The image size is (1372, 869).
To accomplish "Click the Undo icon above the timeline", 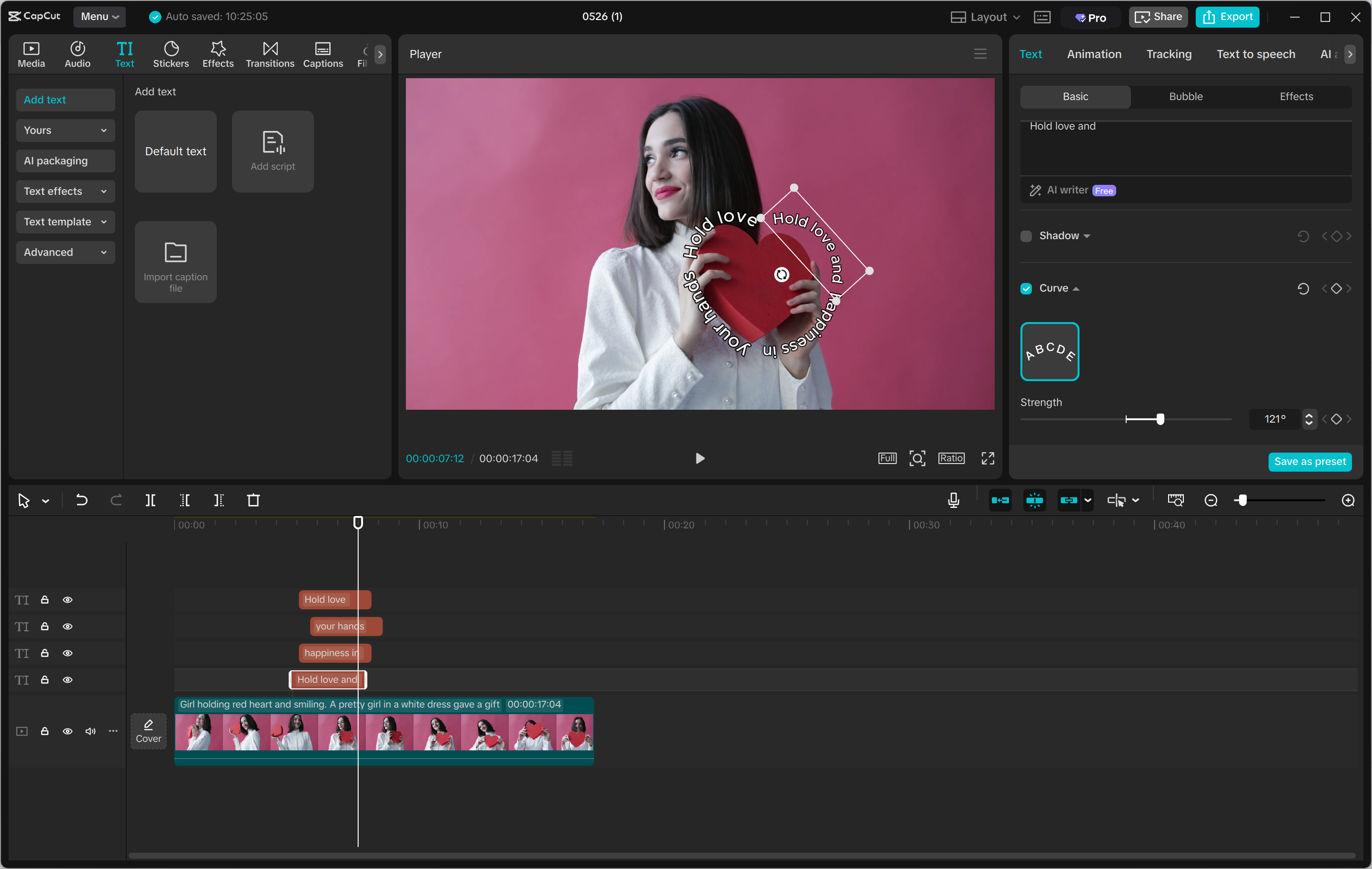I will (x=81, y=500).
